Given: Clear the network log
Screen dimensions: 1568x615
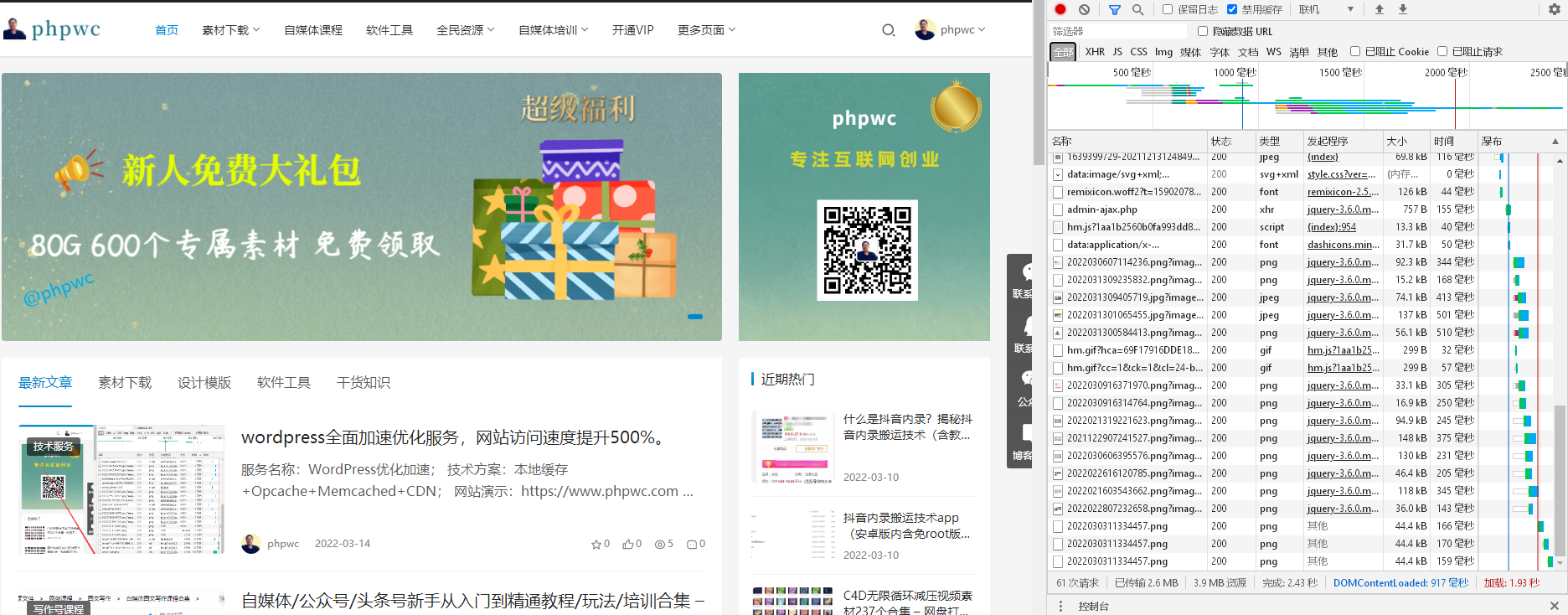Looking at the screenshot, I should point(1084,9).
